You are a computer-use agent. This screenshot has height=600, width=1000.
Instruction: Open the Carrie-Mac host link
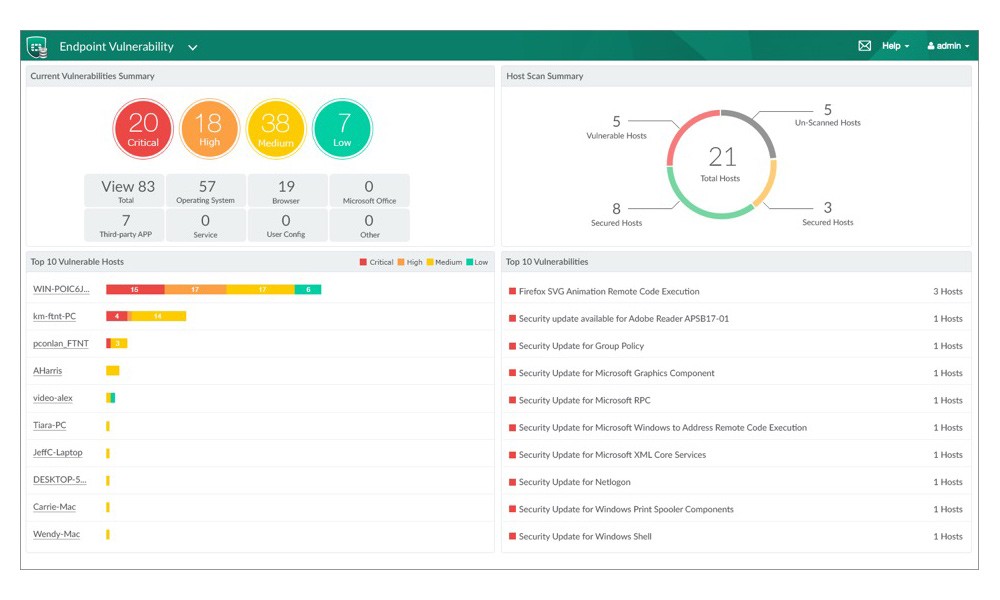[x=54, y=507]
